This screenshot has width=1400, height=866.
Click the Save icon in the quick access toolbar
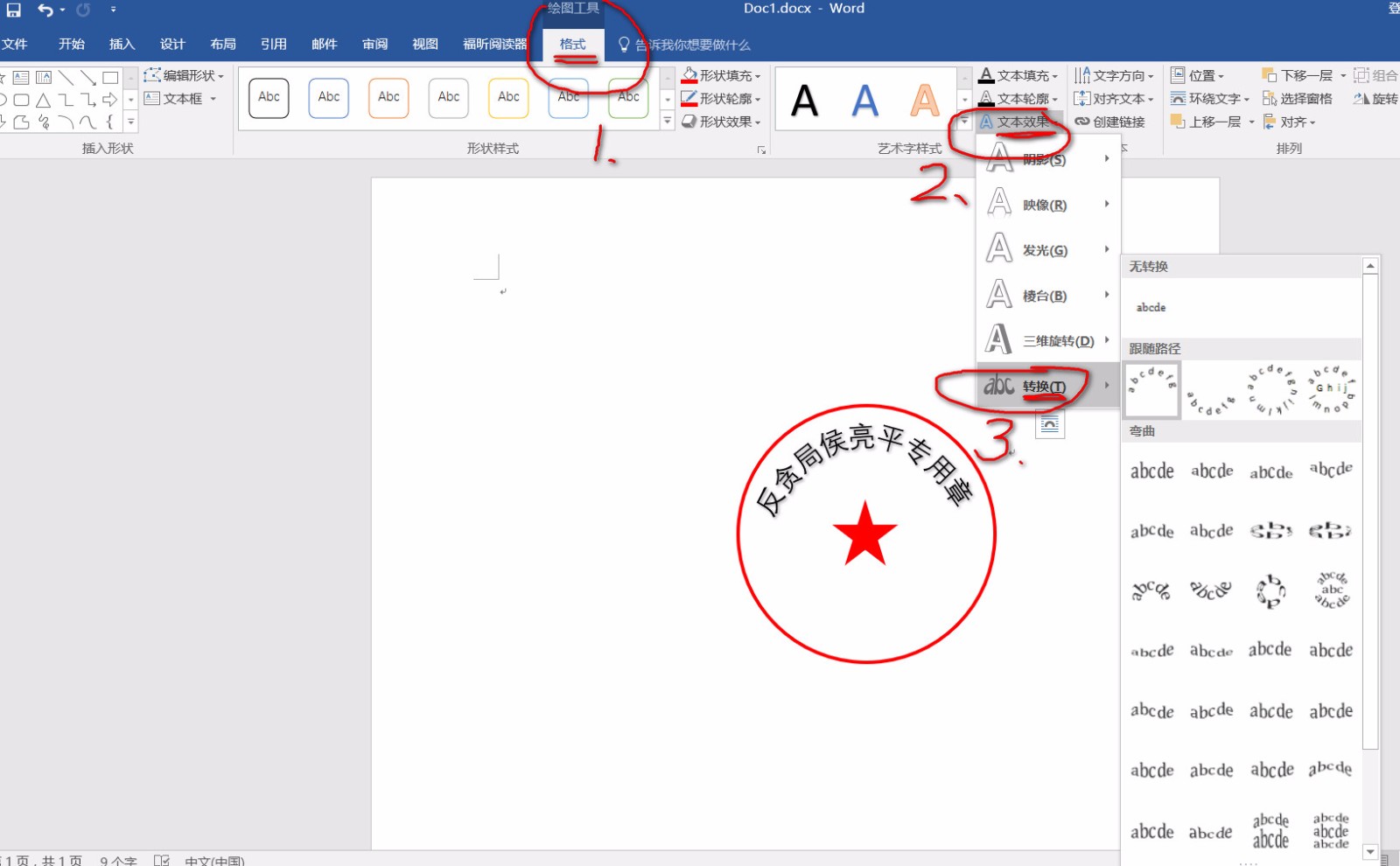(14, 10)
